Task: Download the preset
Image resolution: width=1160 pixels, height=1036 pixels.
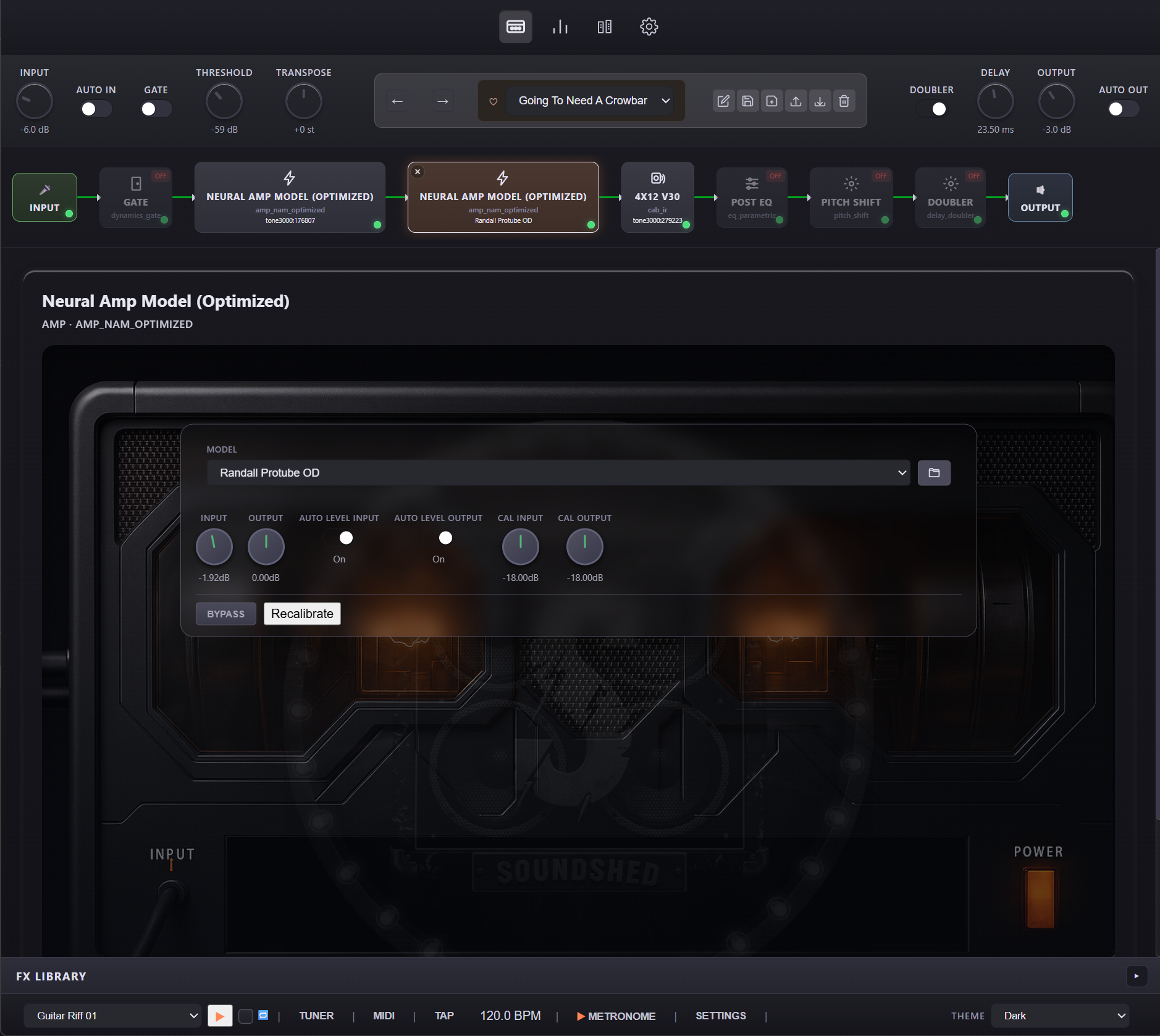Action: pyautogui.click(x=819, y=101)
